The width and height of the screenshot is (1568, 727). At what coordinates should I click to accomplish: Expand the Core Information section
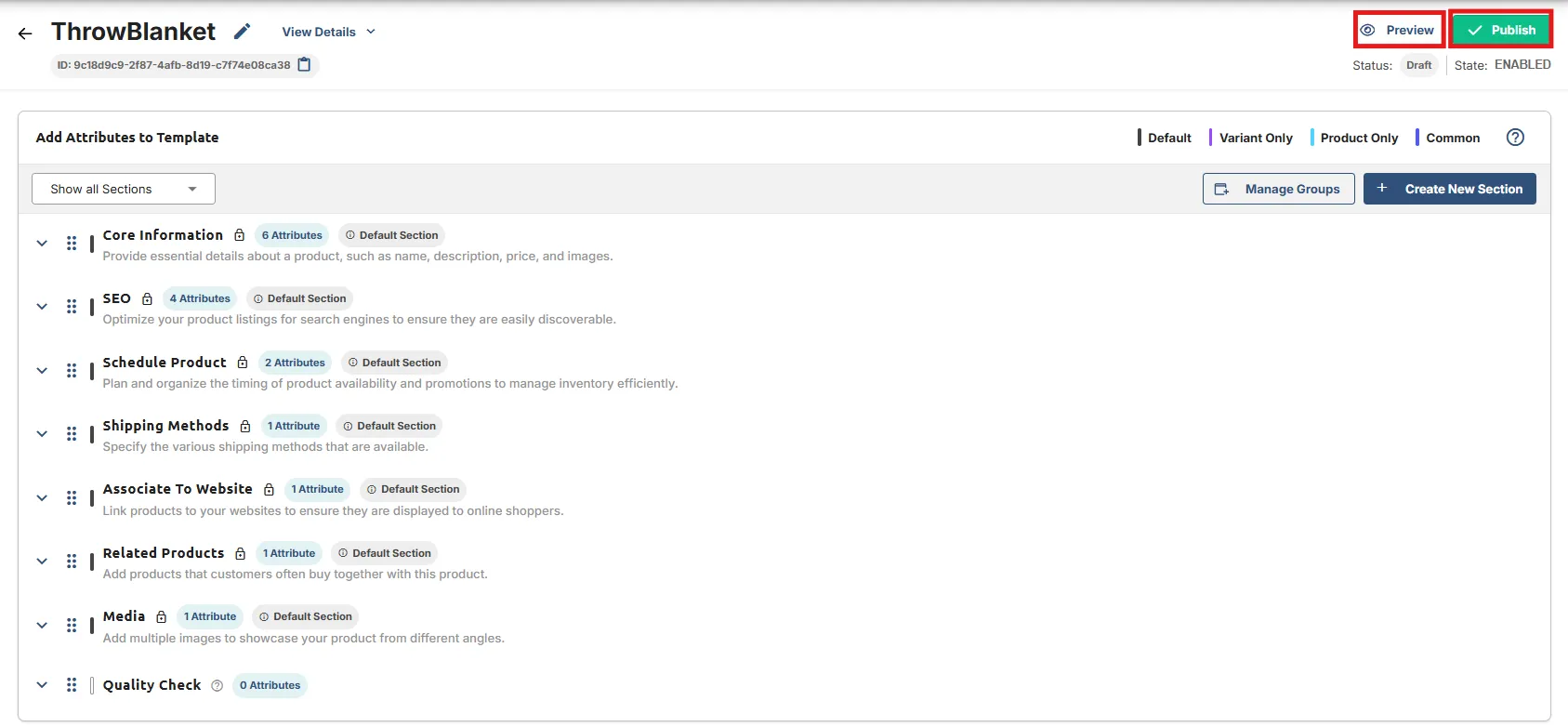coord(42,244)
